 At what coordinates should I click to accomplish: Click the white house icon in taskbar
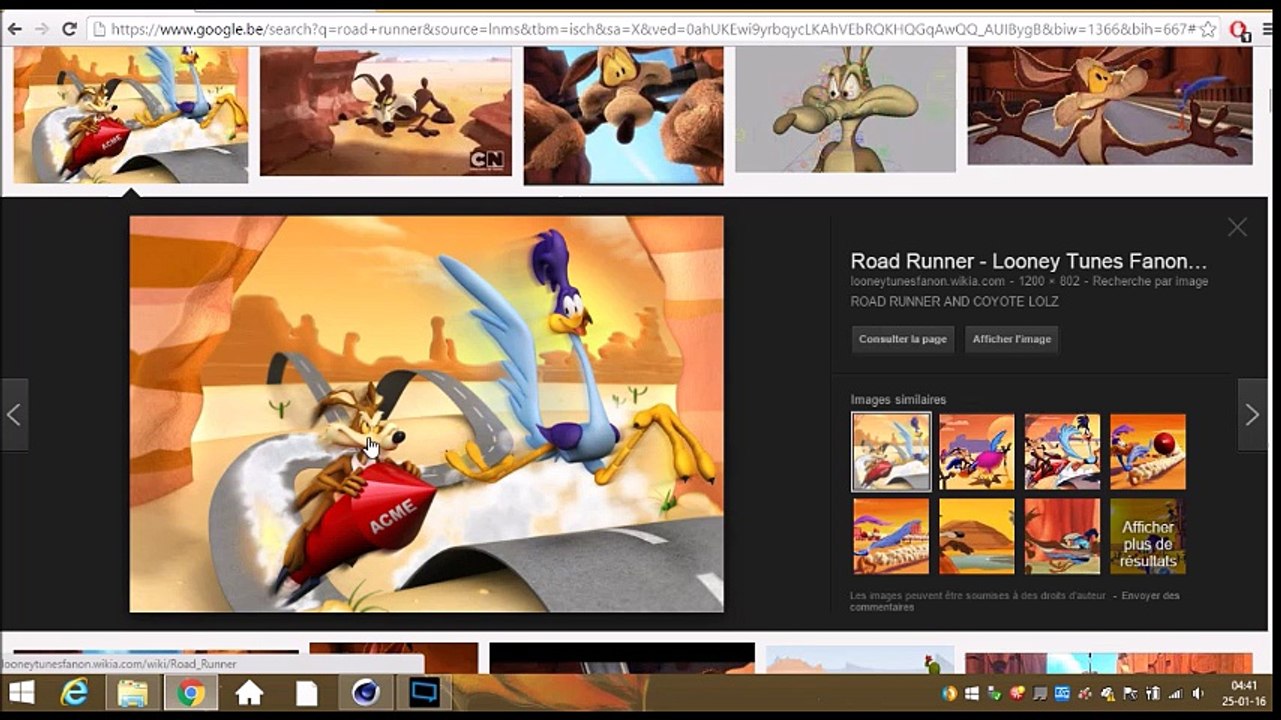(x=248, y=692)
